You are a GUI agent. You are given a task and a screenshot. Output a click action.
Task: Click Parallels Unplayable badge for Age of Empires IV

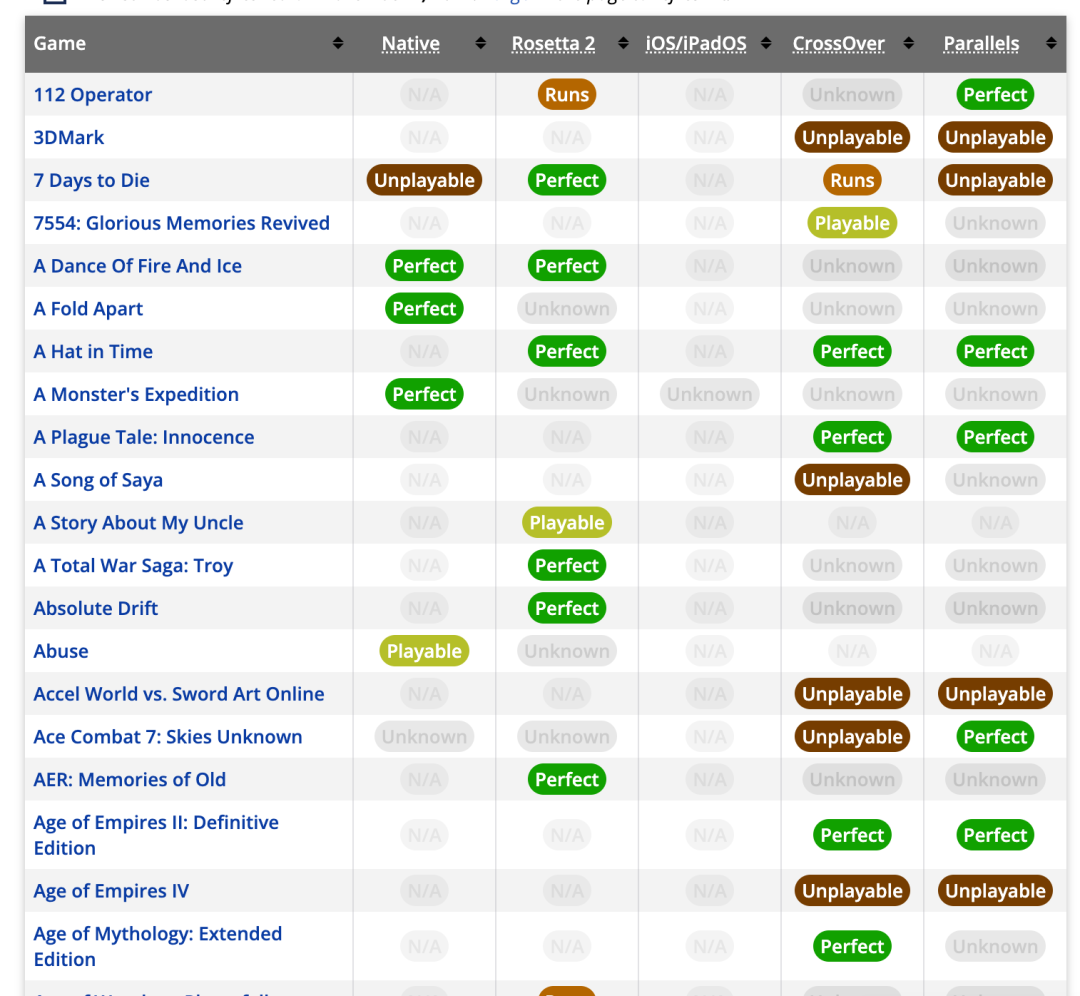[995, 891]
